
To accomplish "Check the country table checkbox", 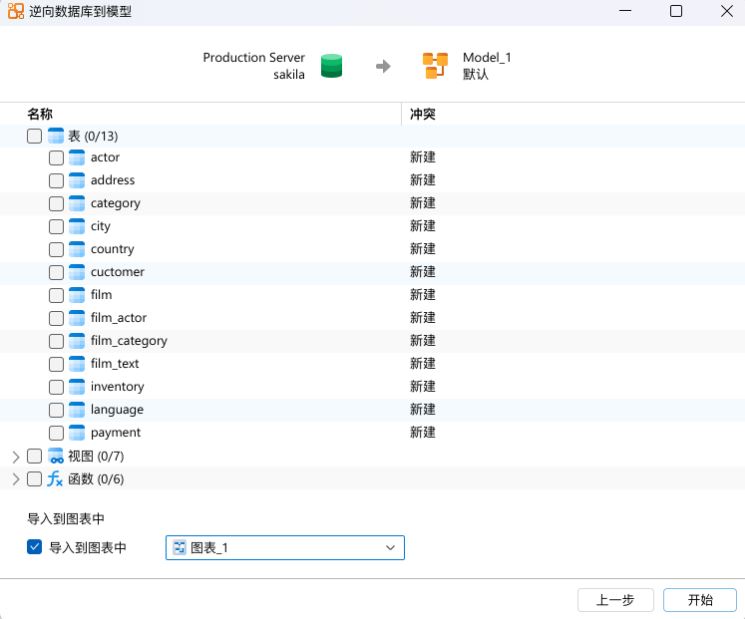I will point(56,249).
